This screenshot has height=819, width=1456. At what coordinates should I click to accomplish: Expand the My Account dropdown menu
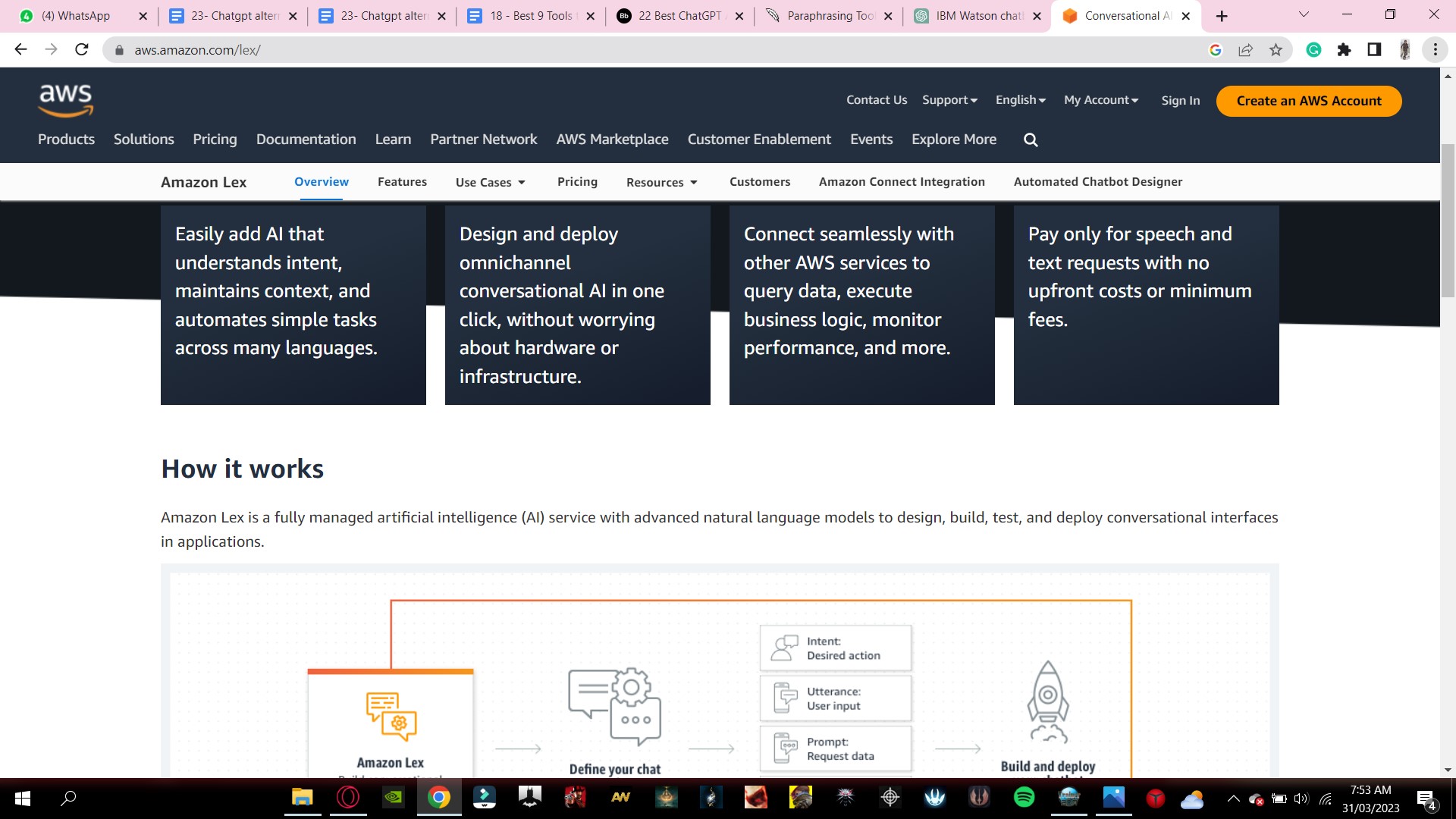1100,99
